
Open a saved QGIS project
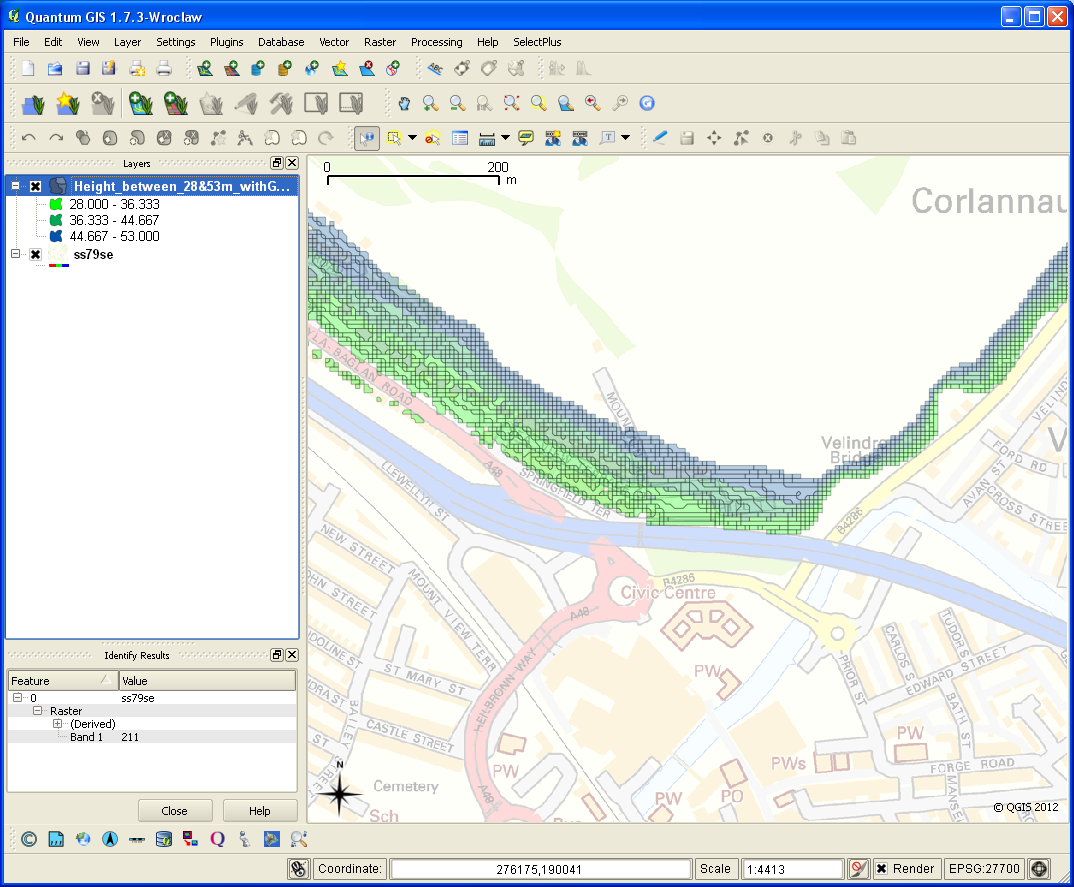click(54, 67)
